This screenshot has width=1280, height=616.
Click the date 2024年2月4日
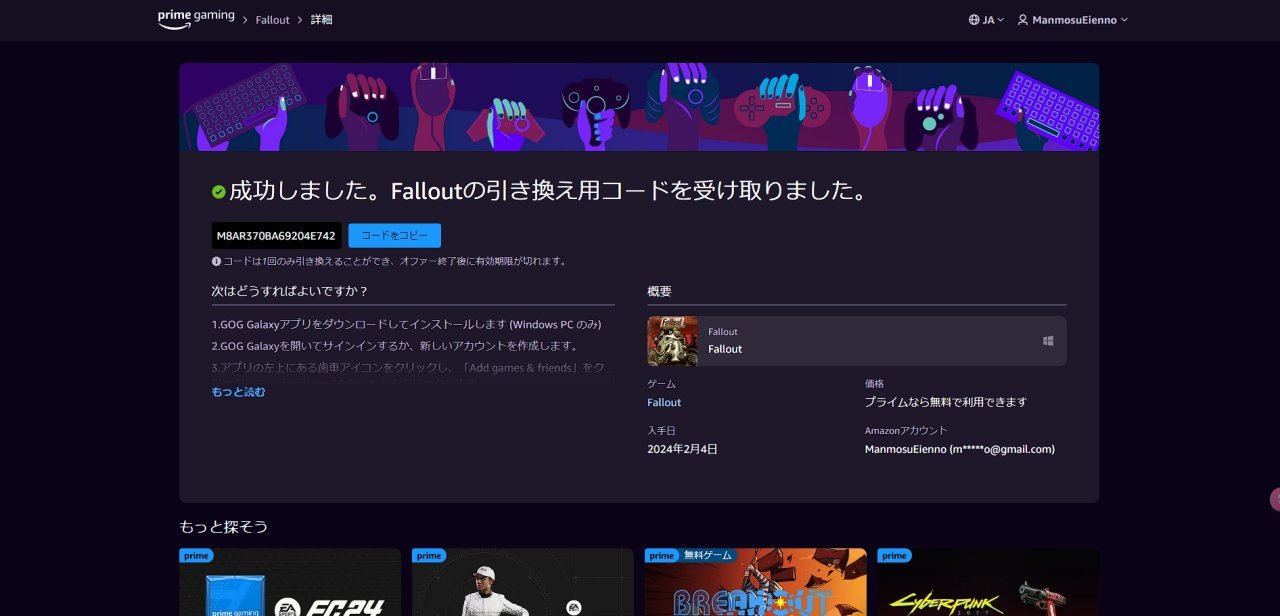click(682, 449)
